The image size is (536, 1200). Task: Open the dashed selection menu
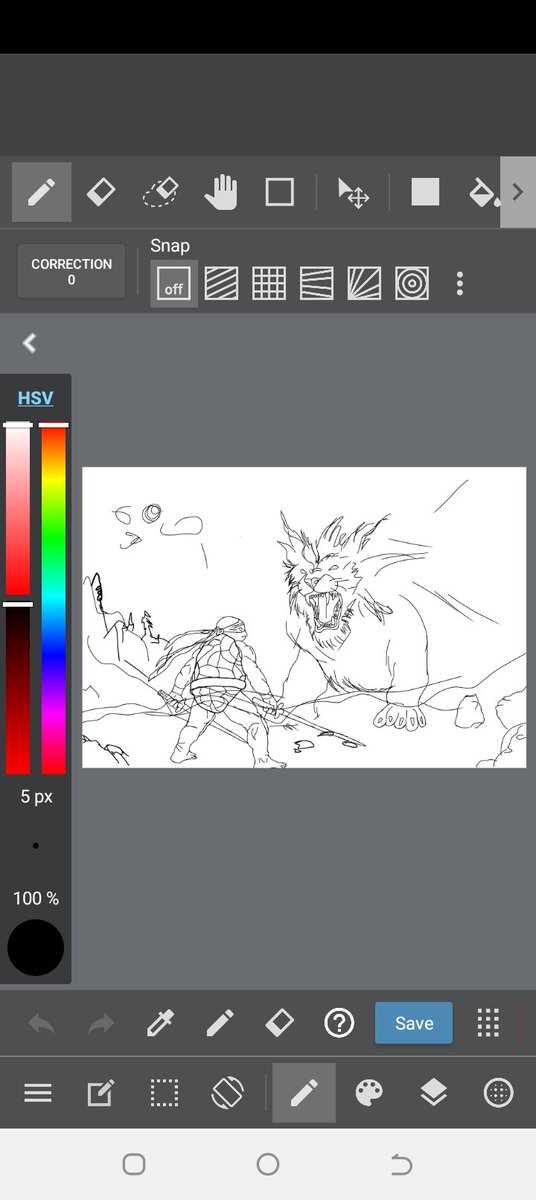point(164,1093)
